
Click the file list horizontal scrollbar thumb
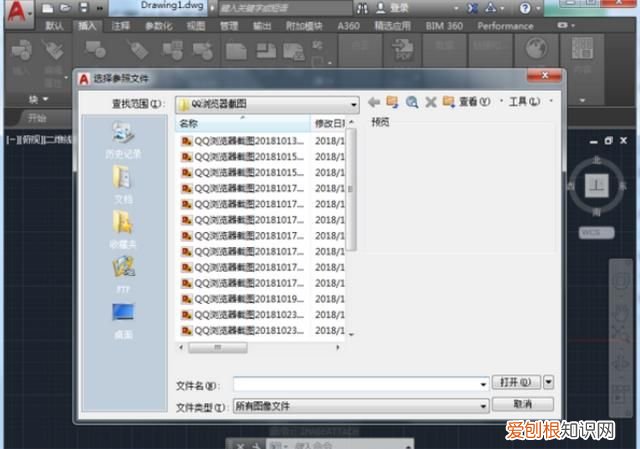coord(218,347)
